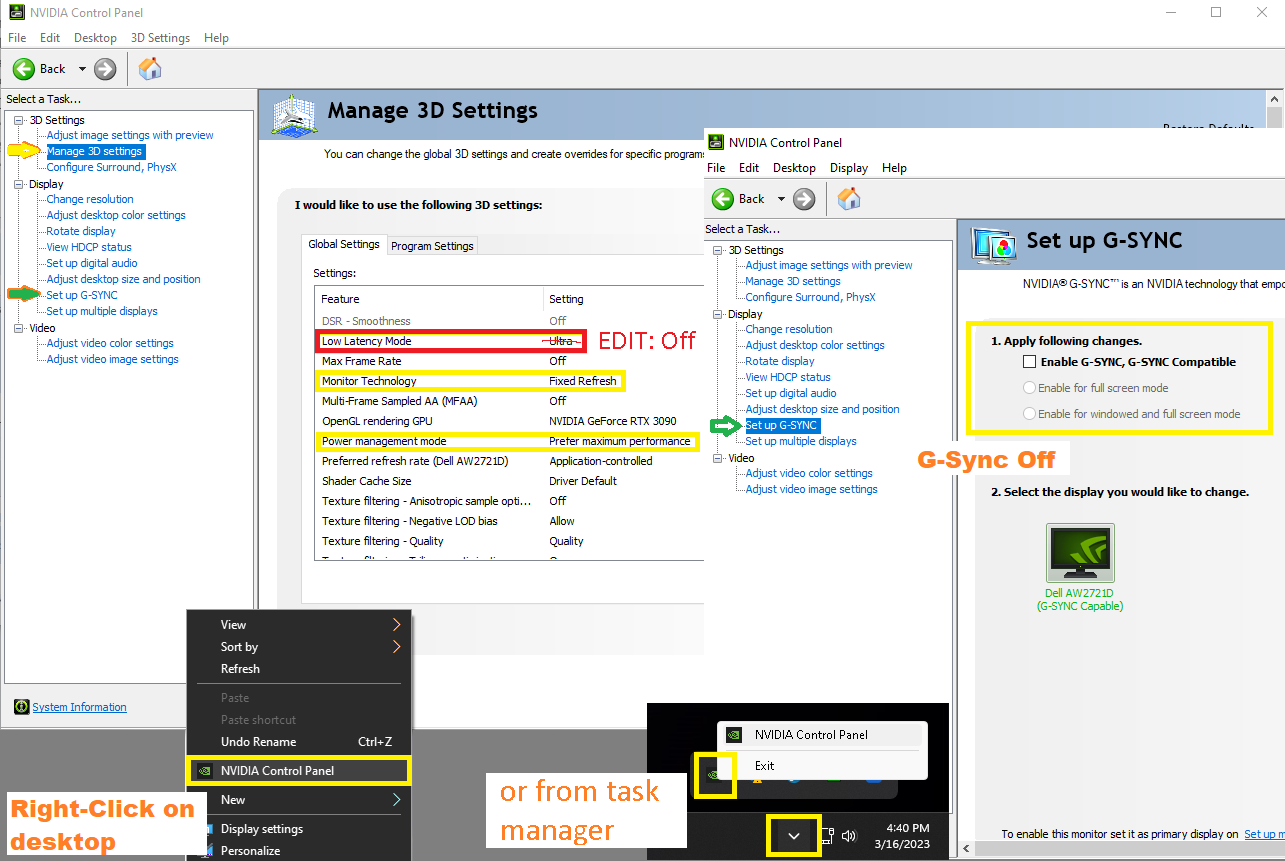Viewport: 1285px width, 861px height.
Task: Choose NVIDIA Control Panel in desktop context menu
Action: 299,770
